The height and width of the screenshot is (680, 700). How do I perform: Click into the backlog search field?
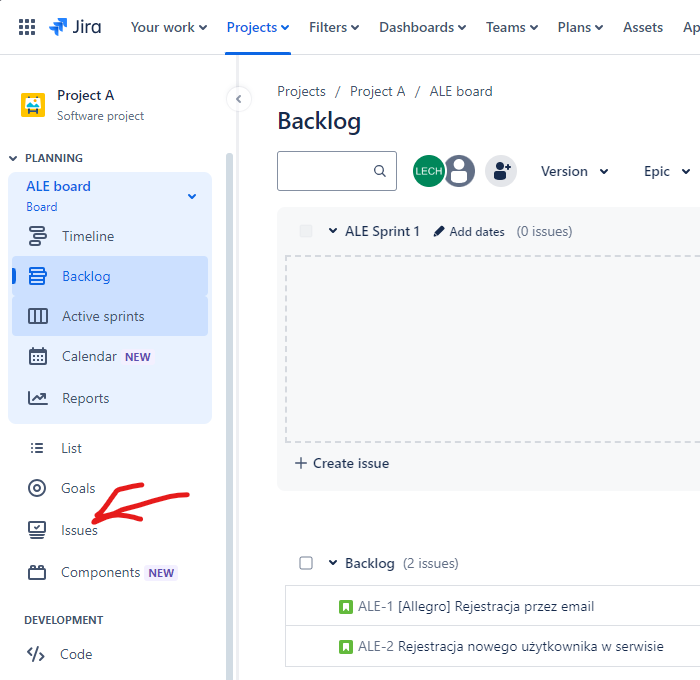pyautogui.click(x=337, y=171)
